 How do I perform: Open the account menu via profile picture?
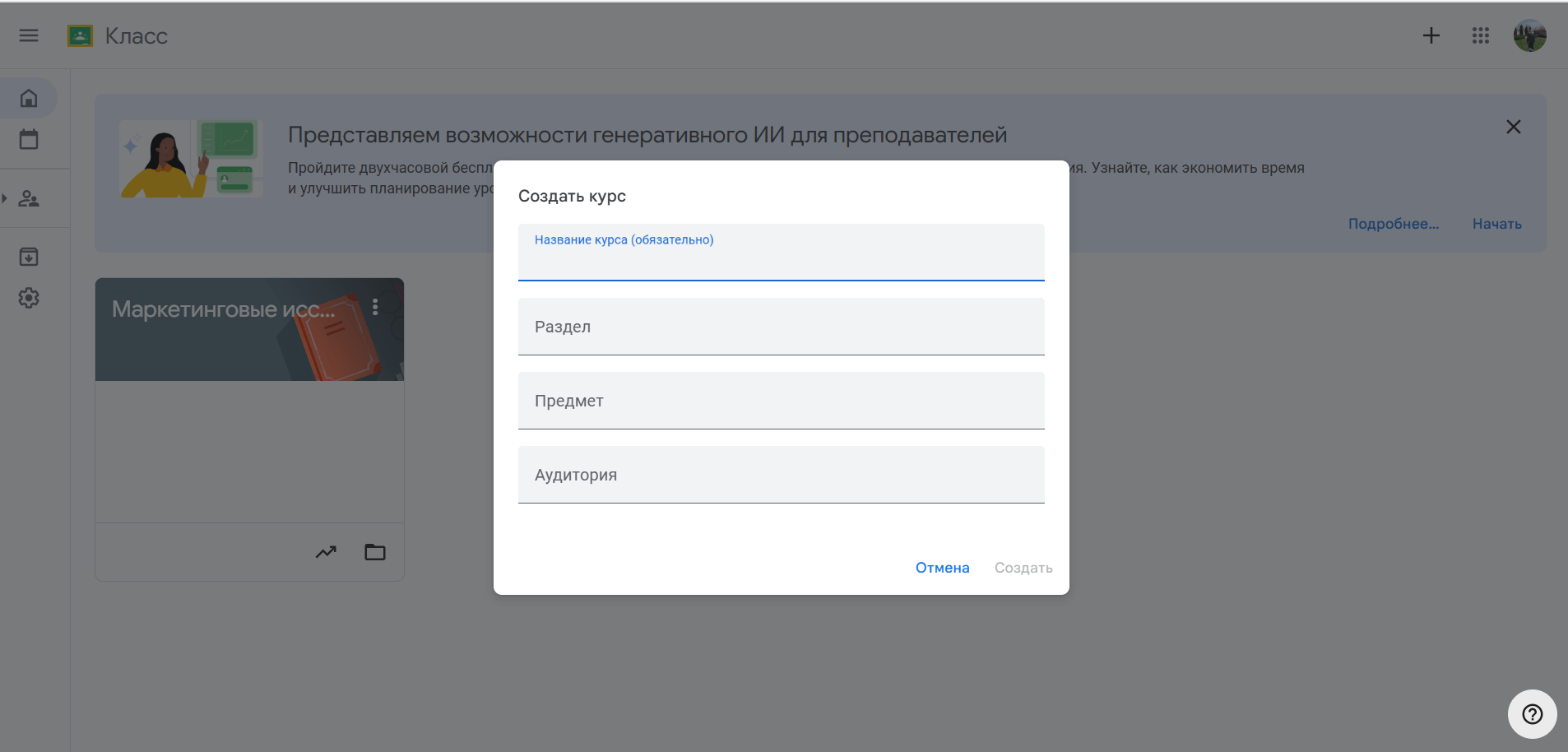(x=1529, y=35)
